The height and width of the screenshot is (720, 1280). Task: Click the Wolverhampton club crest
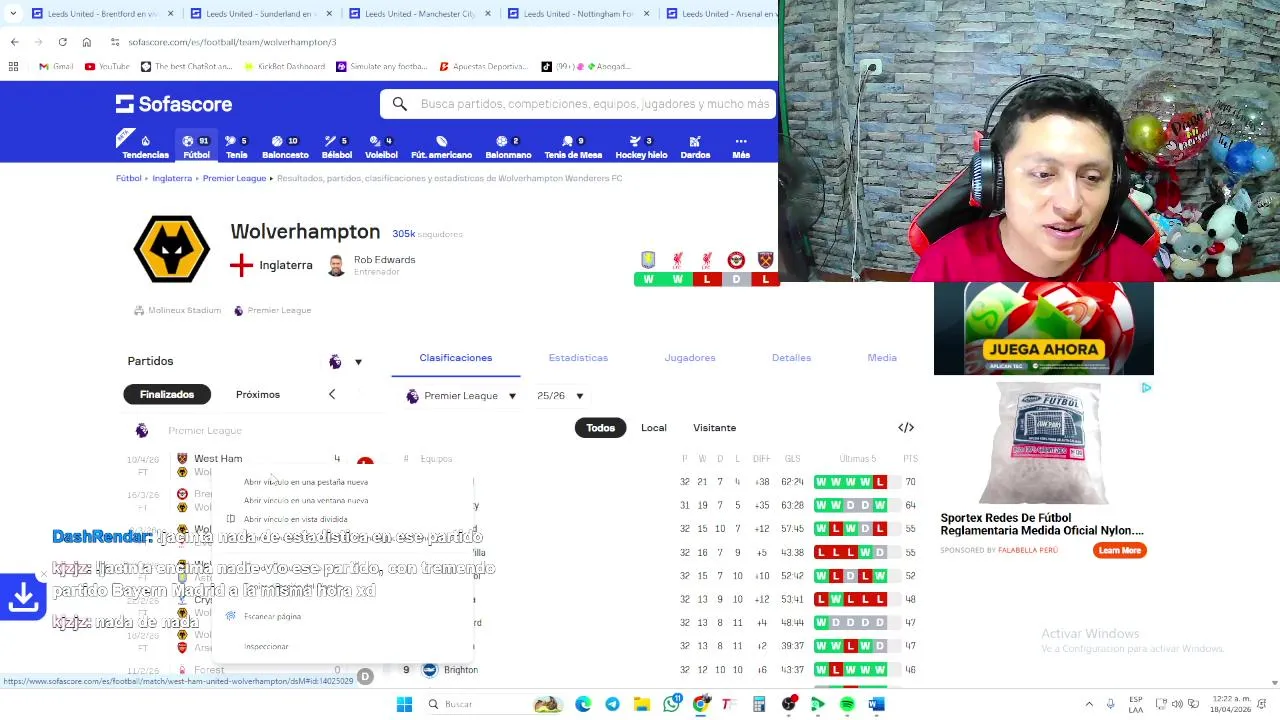tap(172, 249)
